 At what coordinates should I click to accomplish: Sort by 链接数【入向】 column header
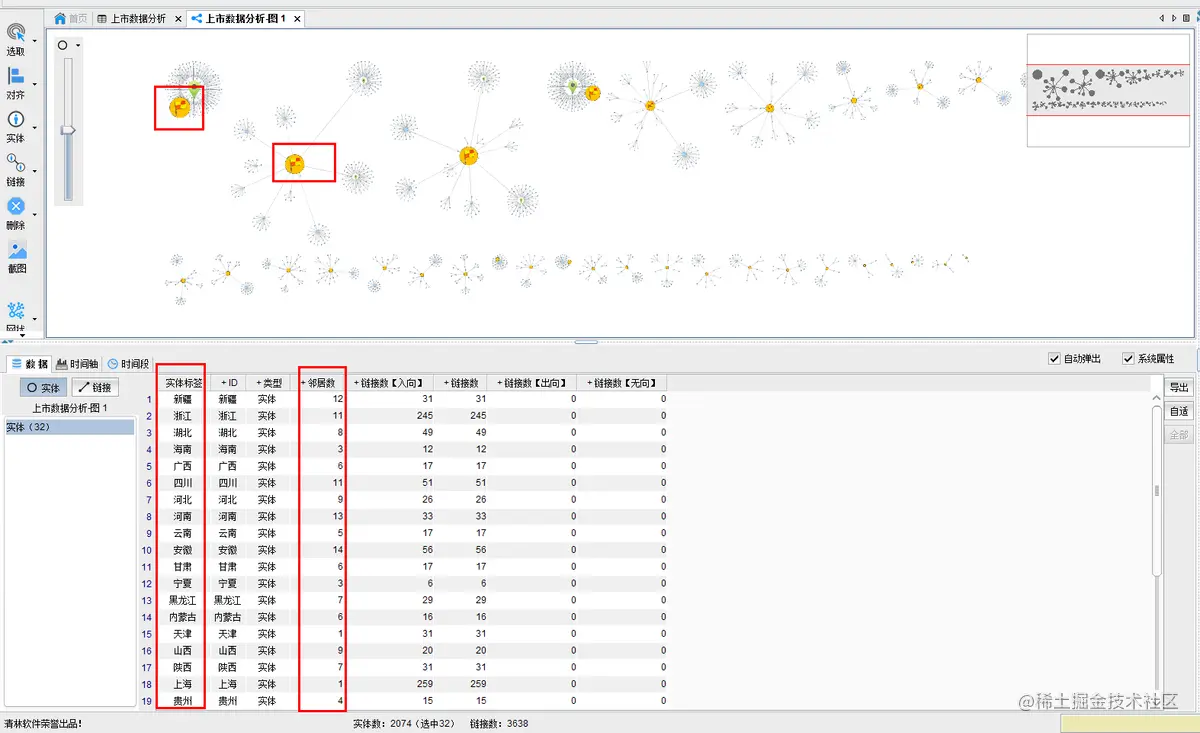point(391,383)
